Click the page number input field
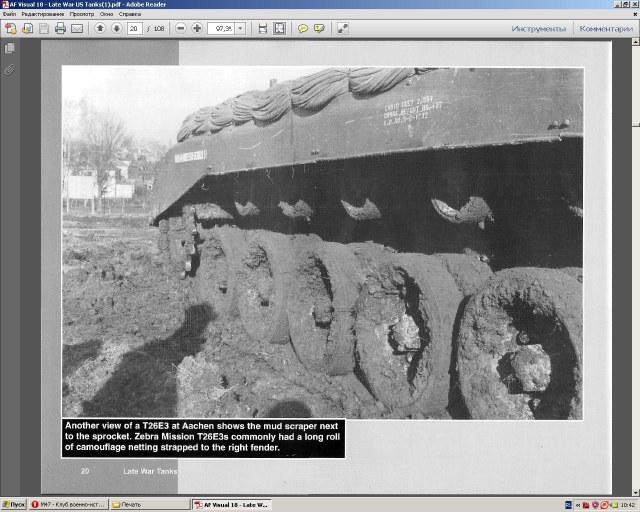 (134, 28)
